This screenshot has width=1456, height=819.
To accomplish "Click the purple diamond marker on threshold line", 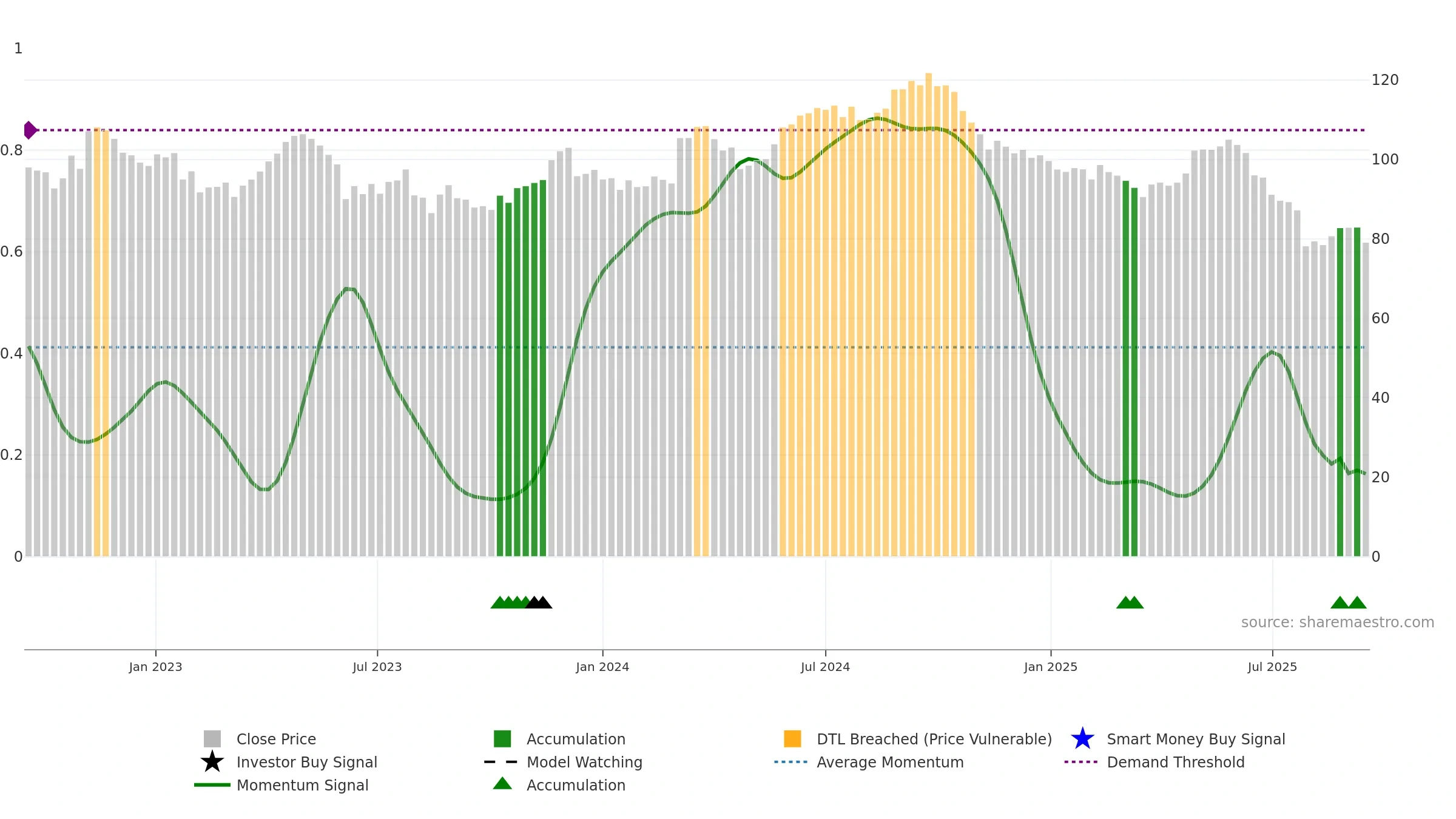I will click(x=30, y=130).
